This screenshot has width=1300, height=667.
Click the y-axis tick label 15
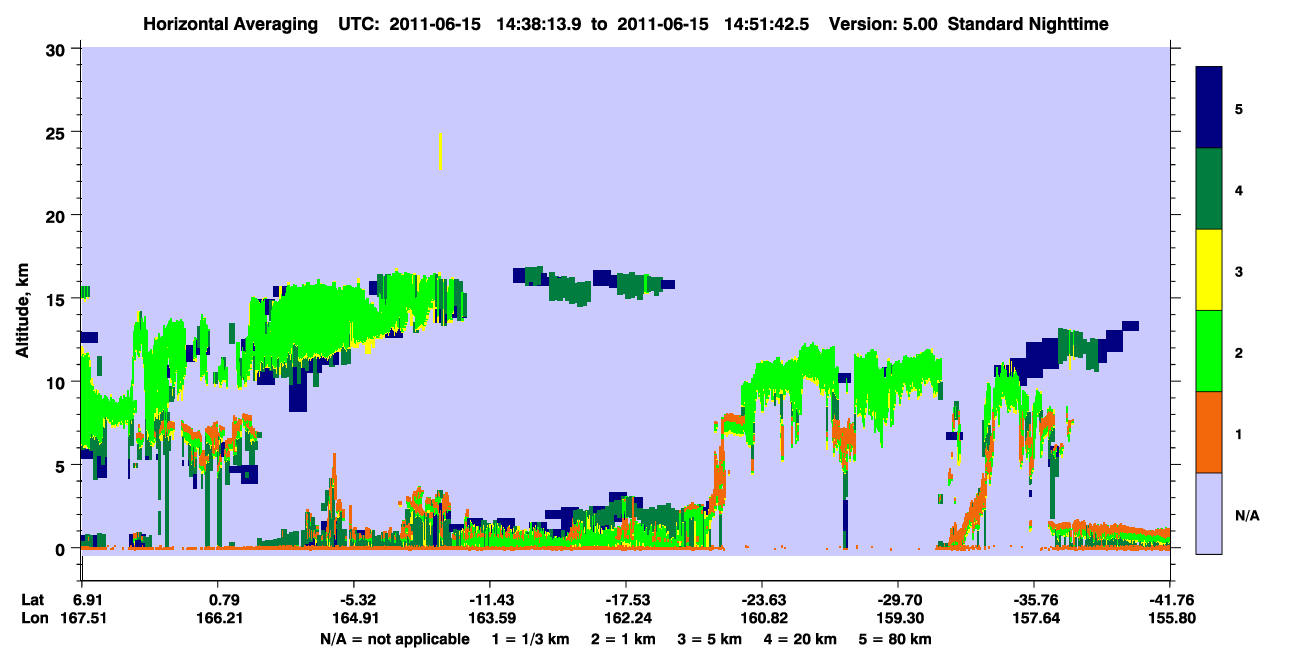[x=58, y=299]
